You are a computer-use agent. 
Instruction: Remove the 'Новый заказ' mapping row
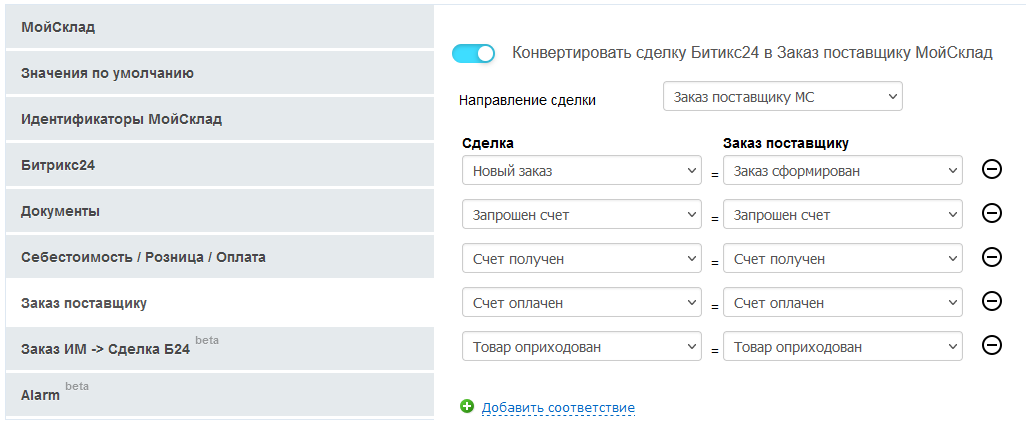coord(992,170)
